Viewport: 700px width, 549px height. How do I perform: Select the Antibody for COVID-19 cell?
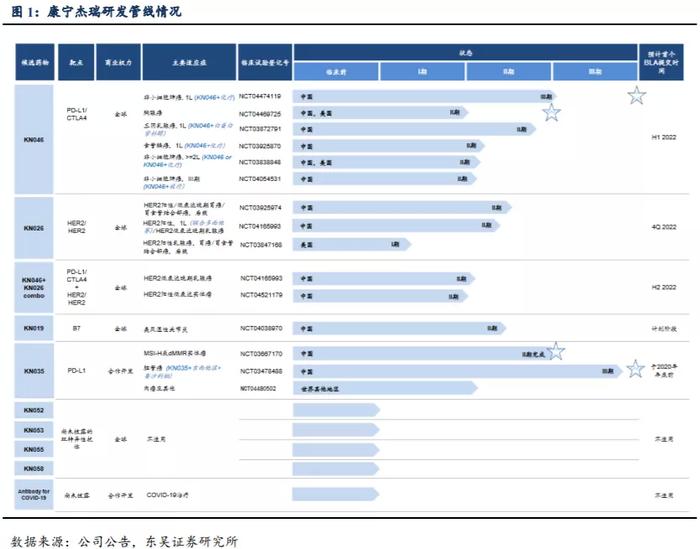pos(34,494)
